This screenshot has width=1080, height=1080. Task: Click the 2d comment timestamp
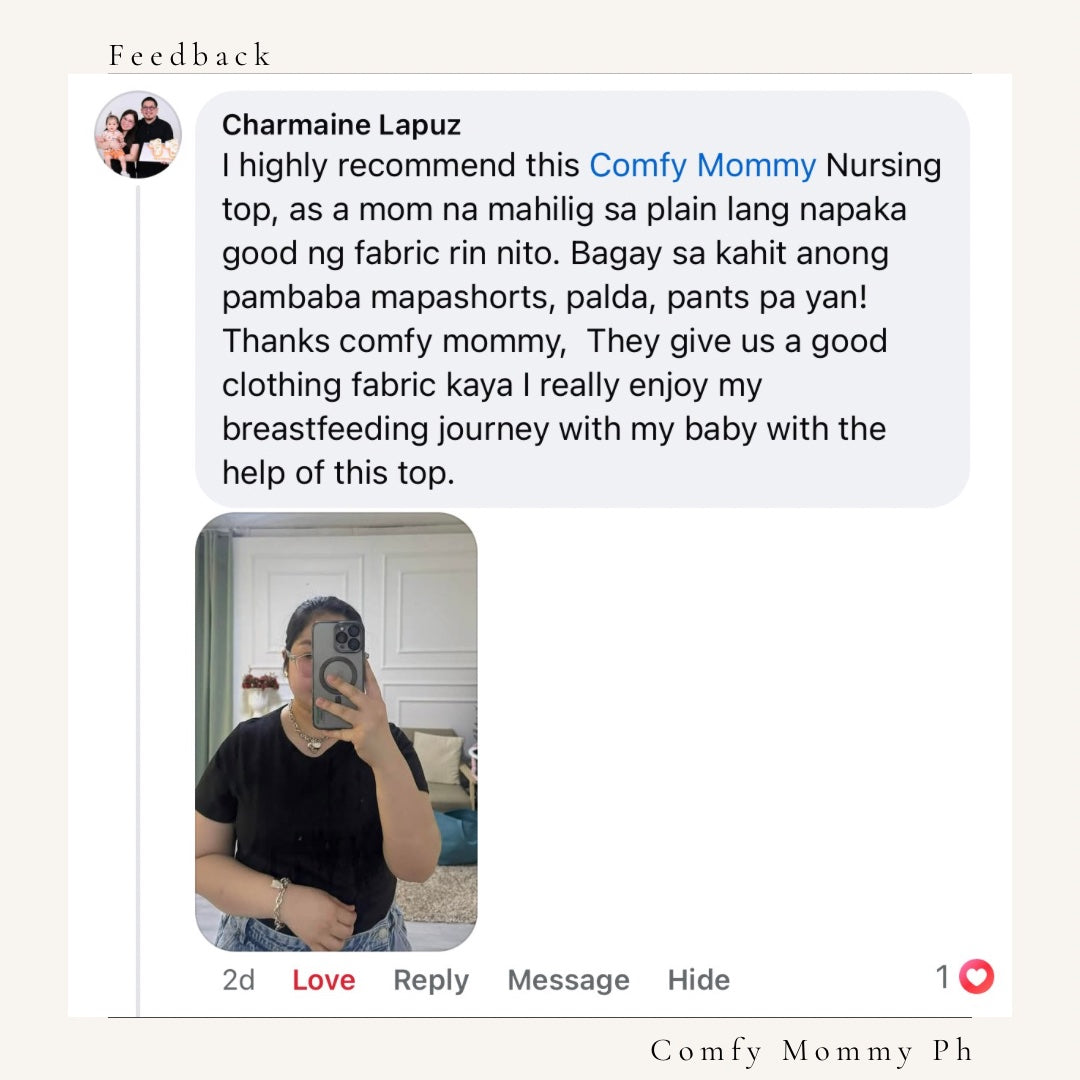238,980
